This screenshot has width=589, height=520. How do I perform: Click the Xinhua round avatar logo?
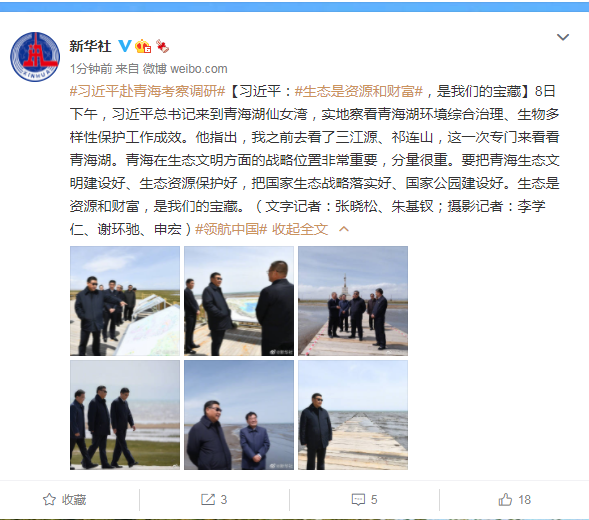tap(35, 56)
